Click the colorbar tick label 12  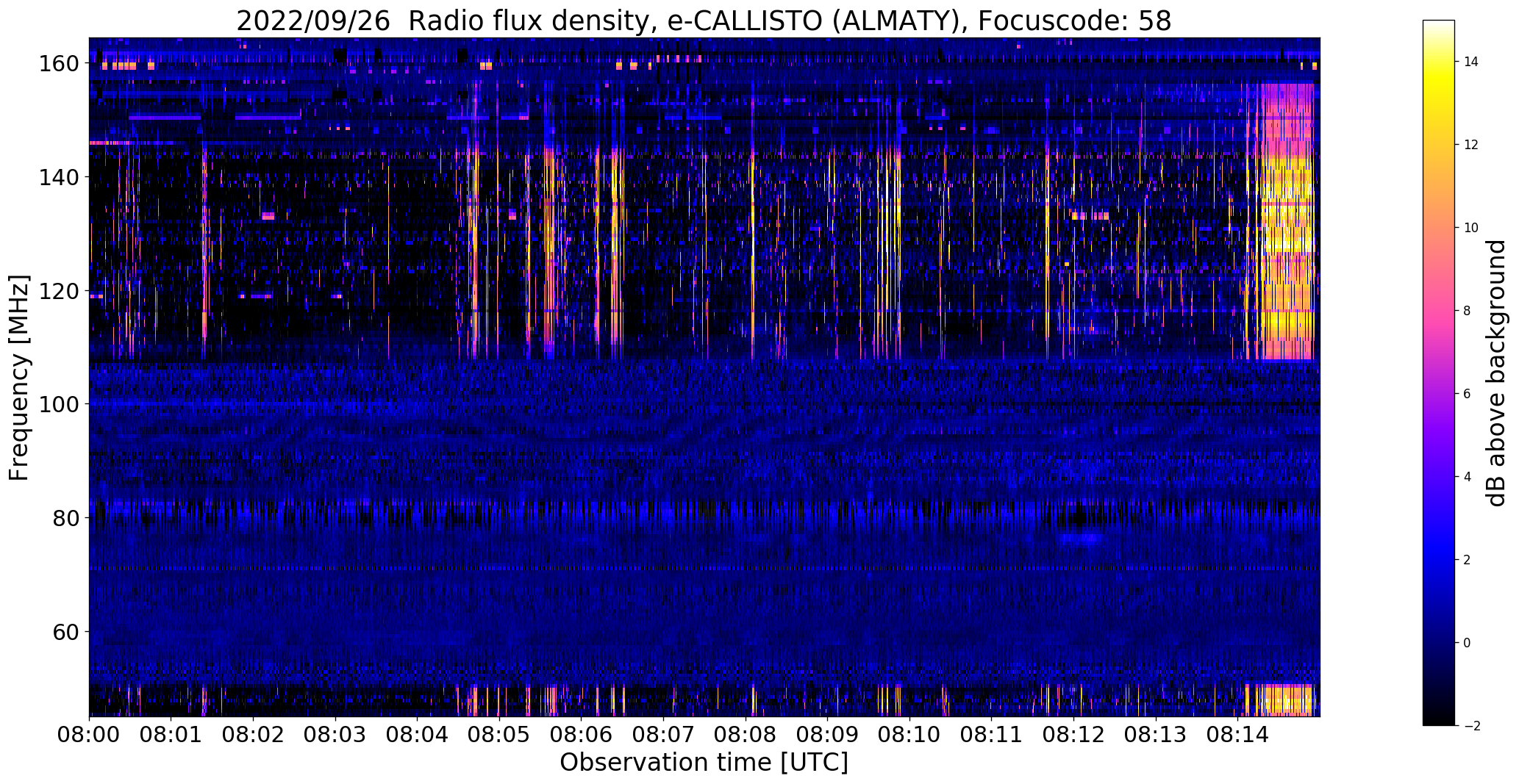point(1471,145)
